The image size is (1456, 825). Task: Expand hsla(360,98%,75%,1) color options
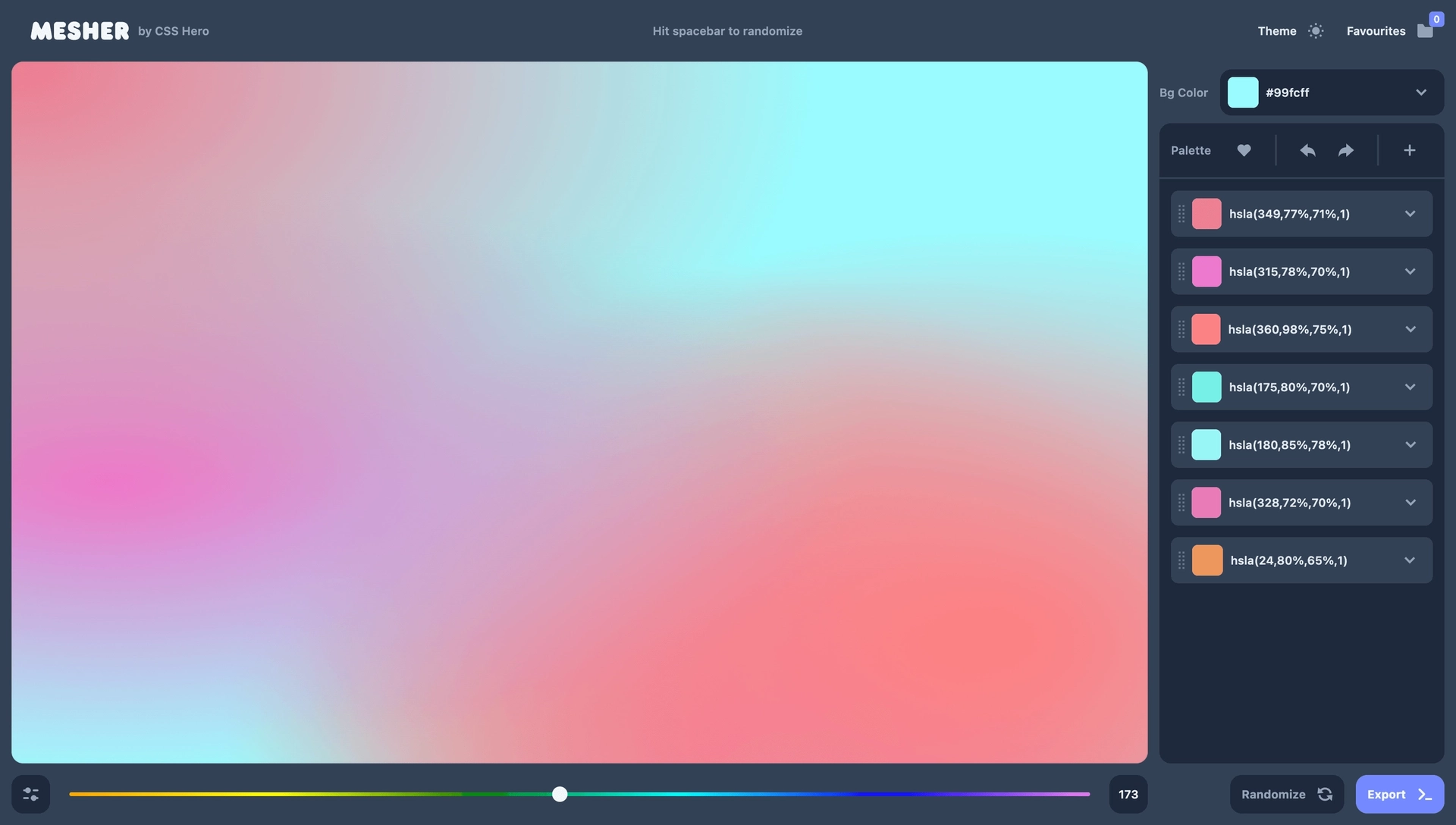[x=1410, y=329]
